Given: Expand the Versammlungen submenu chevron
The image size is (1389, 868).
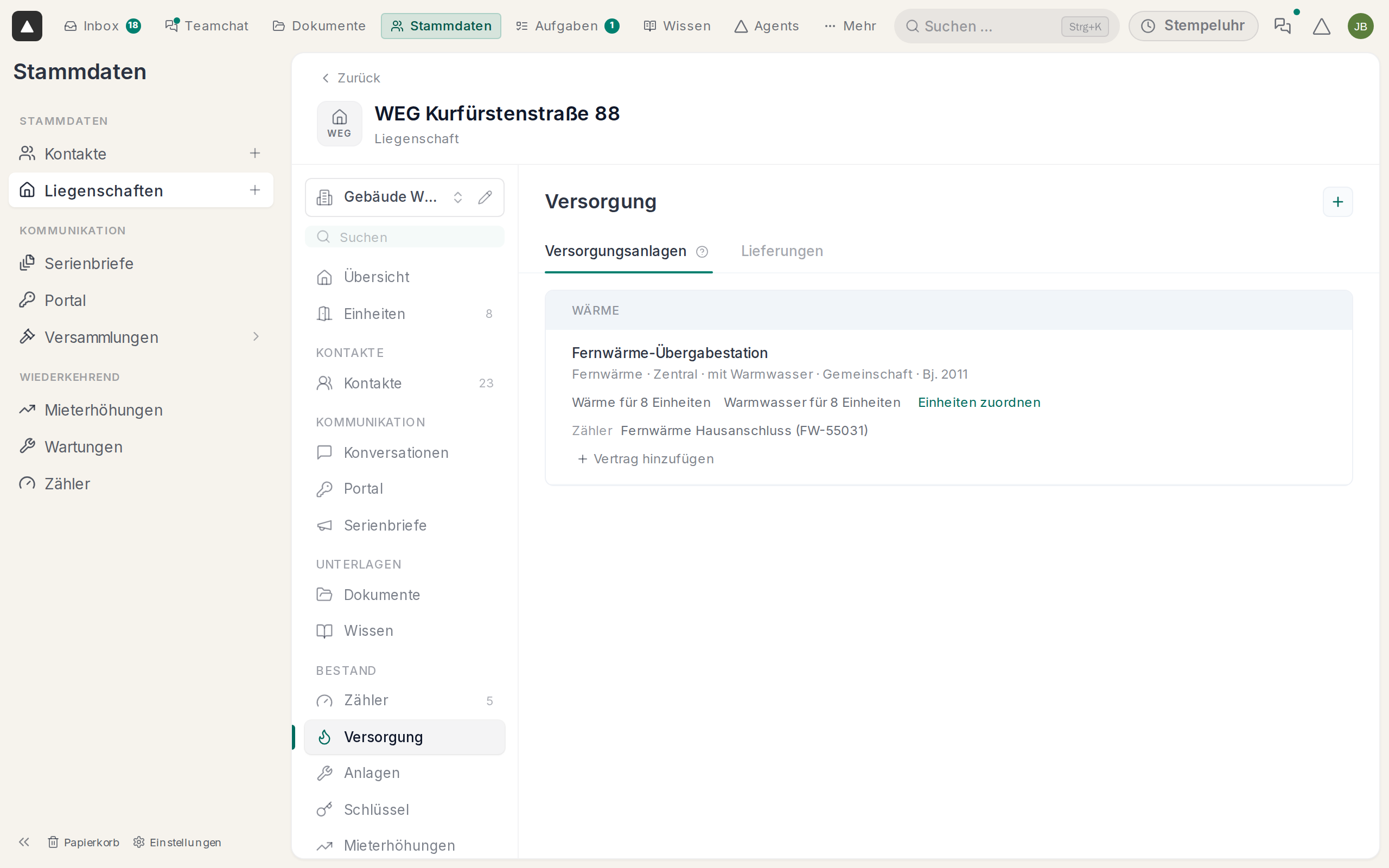Looking at the screenshot, I should click(x=256, y=337).
